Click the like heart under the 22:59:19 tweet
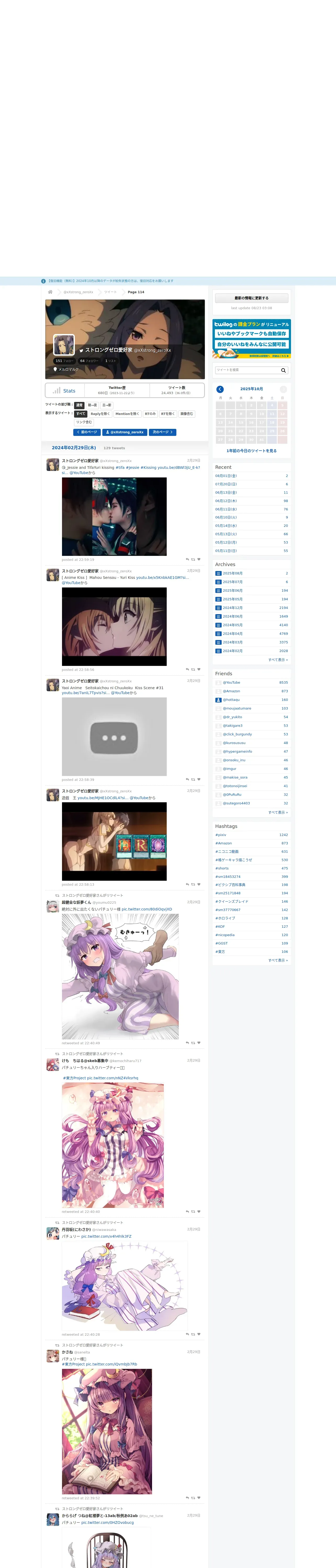The image size is (336, 1568). [x=199, y=560]
